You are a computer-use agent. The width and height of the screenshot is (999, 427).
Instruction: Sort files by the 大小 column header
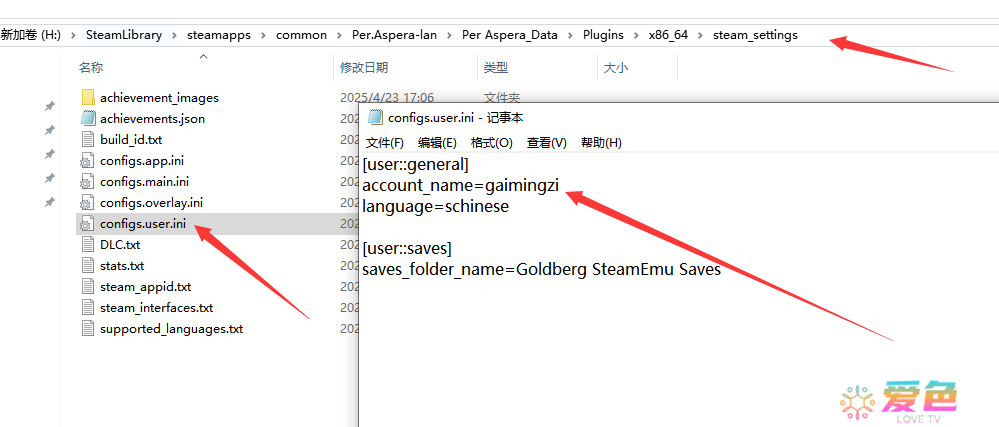[615, 68]
